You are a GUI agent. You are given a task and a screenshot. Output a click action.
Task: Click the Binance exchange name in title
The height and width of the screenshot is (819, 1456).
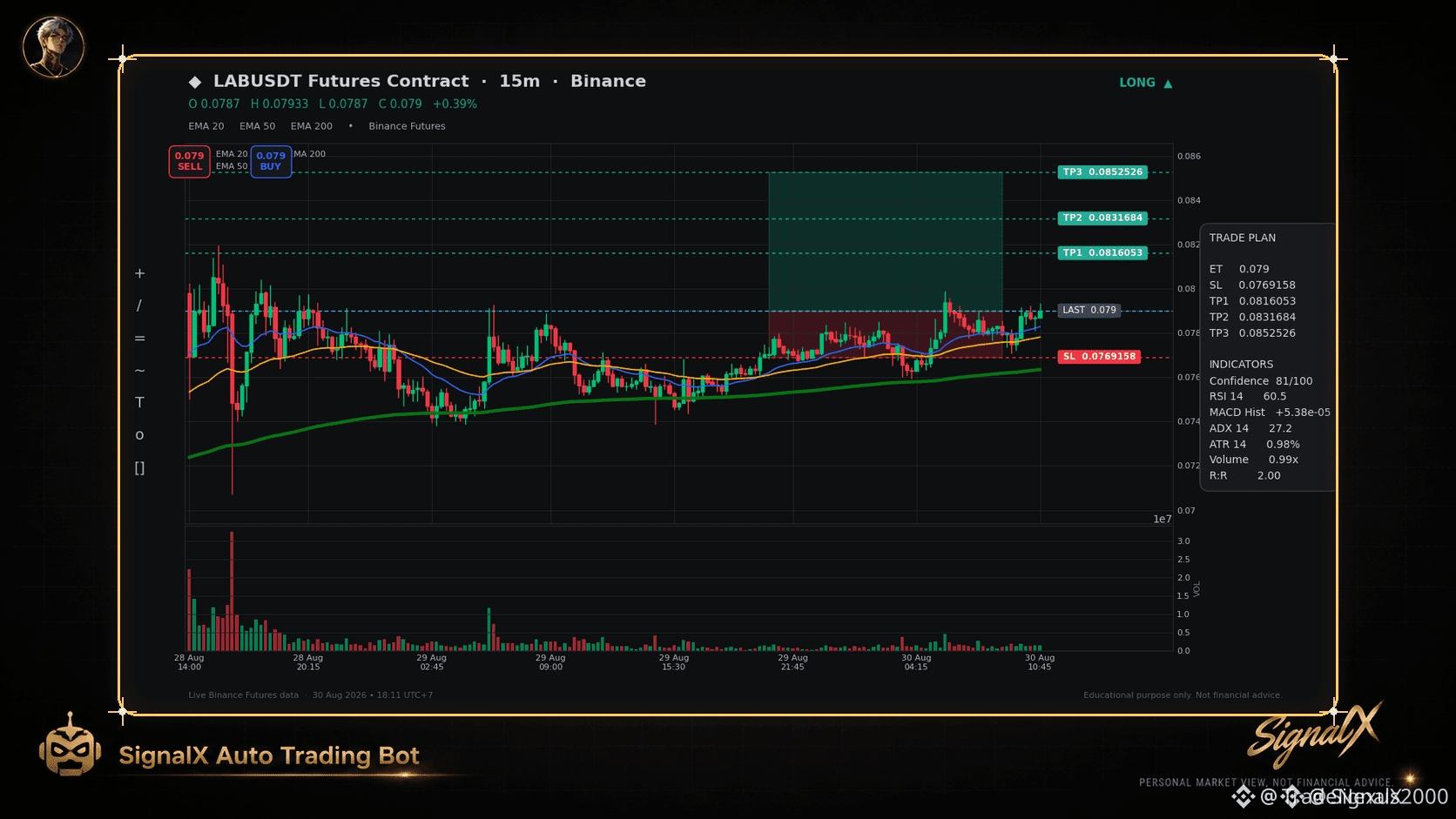pyautogui.click(x=608, y=81)
